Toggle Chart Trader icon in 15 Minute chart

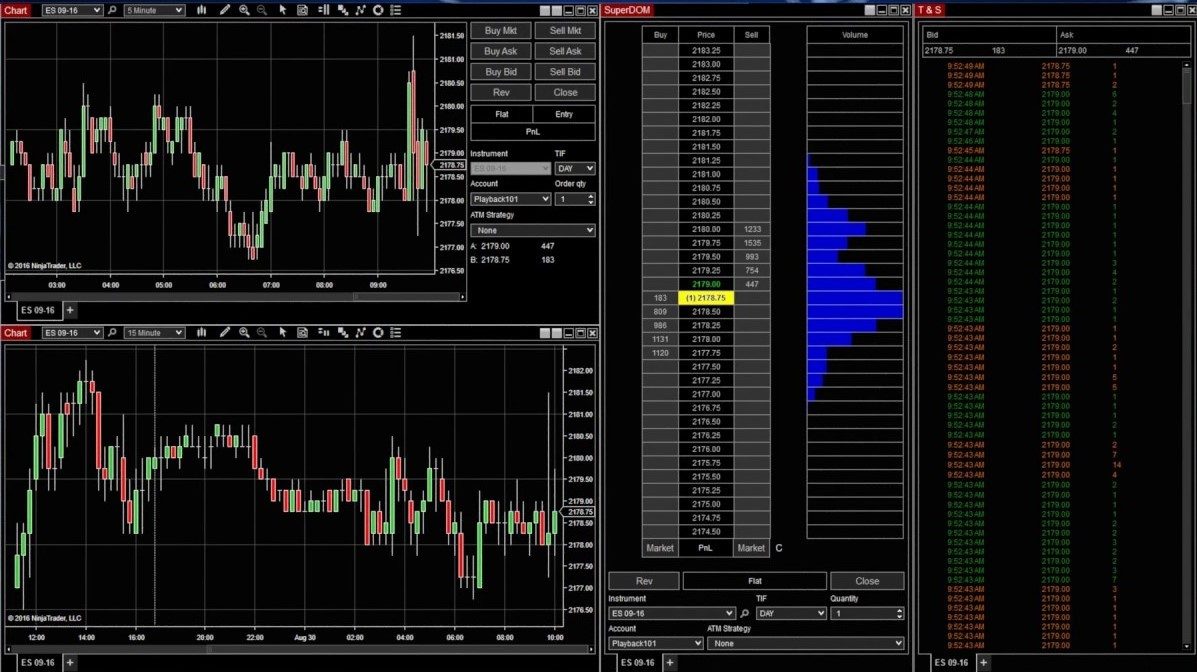pos(324,333)
